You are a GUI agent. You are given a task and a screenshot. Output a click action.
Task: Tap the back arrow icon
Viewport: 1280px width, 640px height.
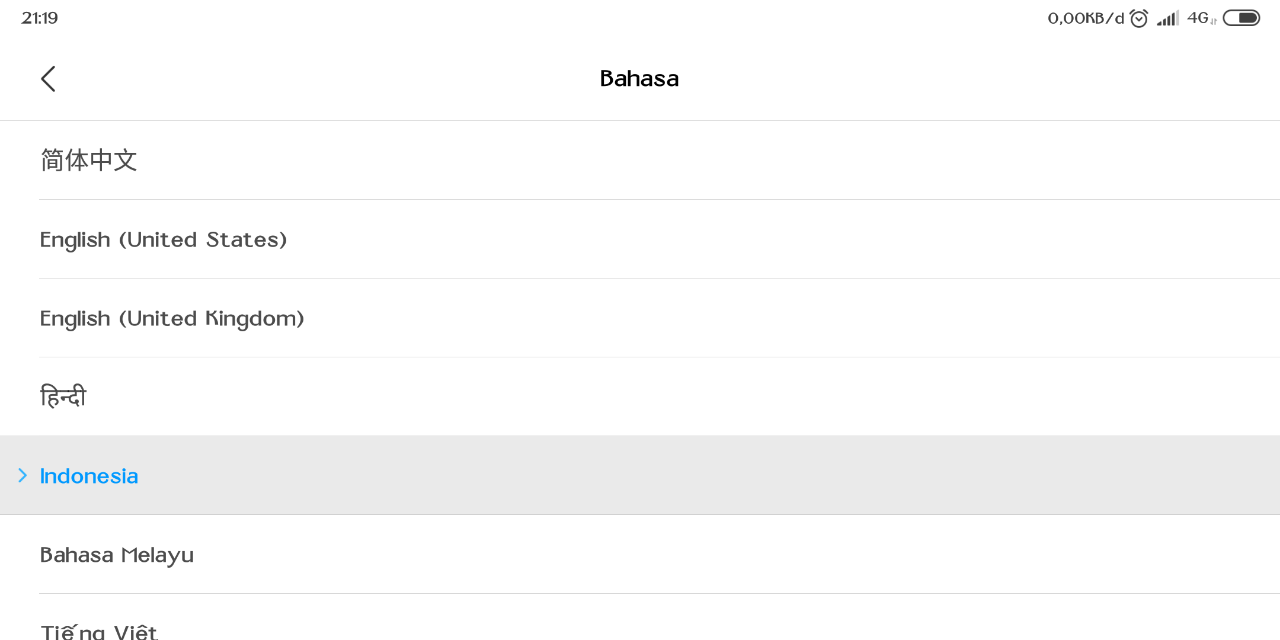[x=48, y=79]
